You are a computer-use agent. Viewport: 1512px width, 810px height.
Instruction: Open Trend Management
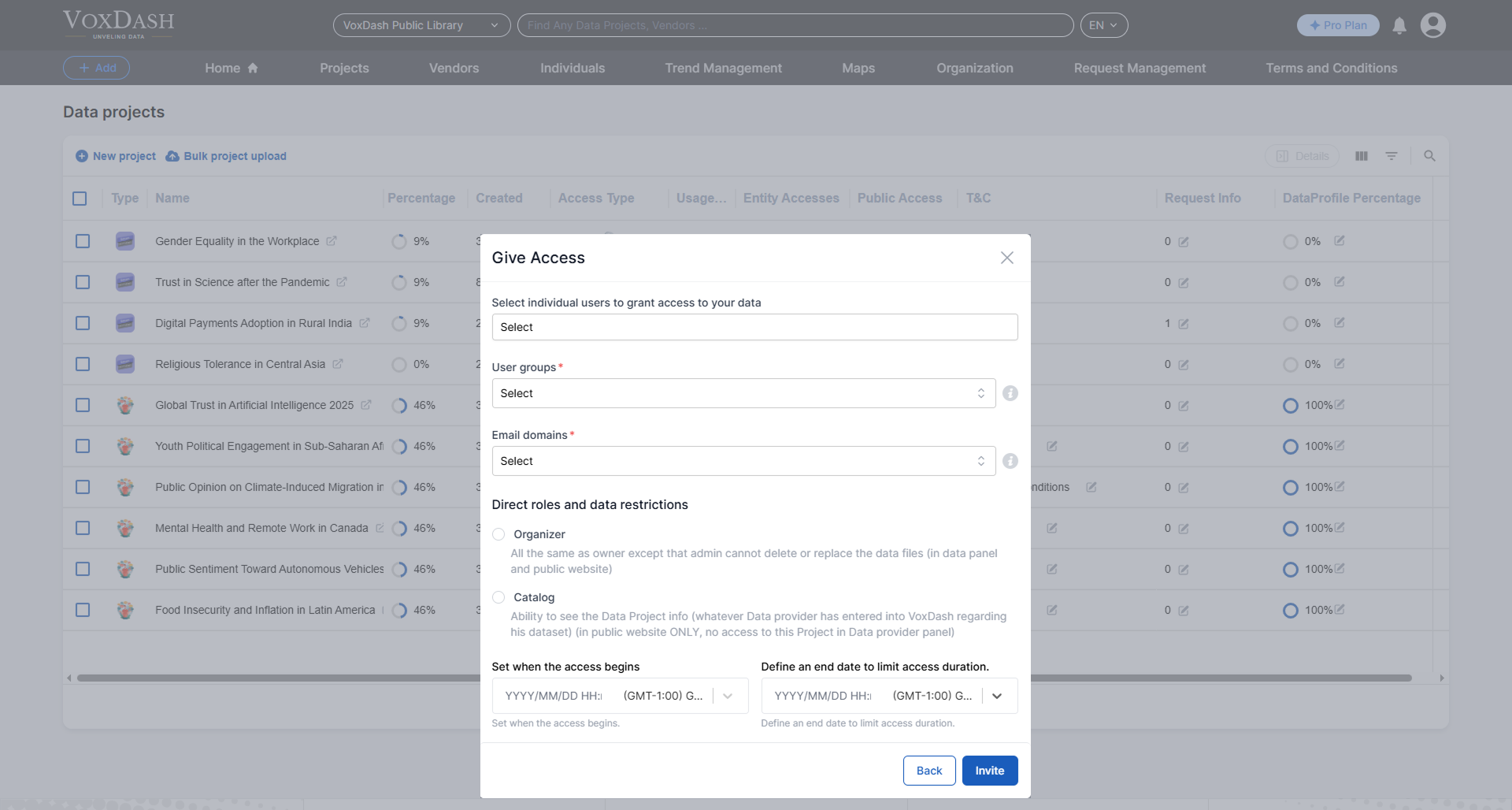[723, 68]
